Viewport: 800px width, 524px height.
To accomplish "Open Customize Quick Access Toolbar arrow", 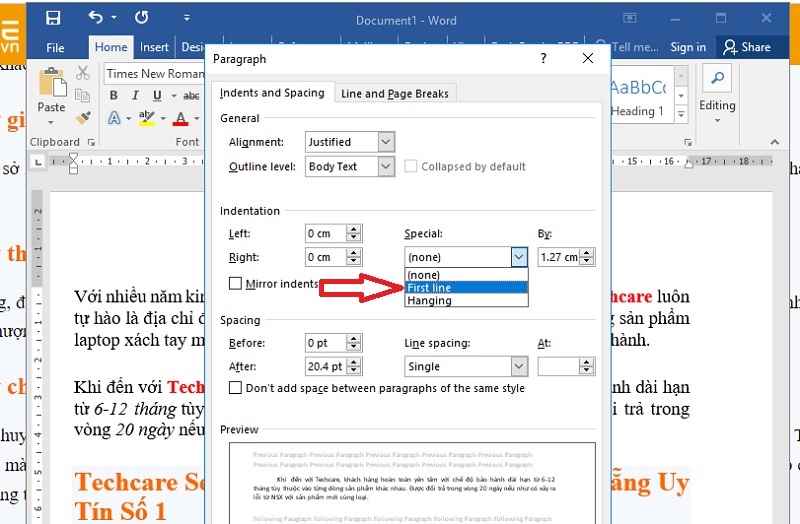I will tap(187, 18).
